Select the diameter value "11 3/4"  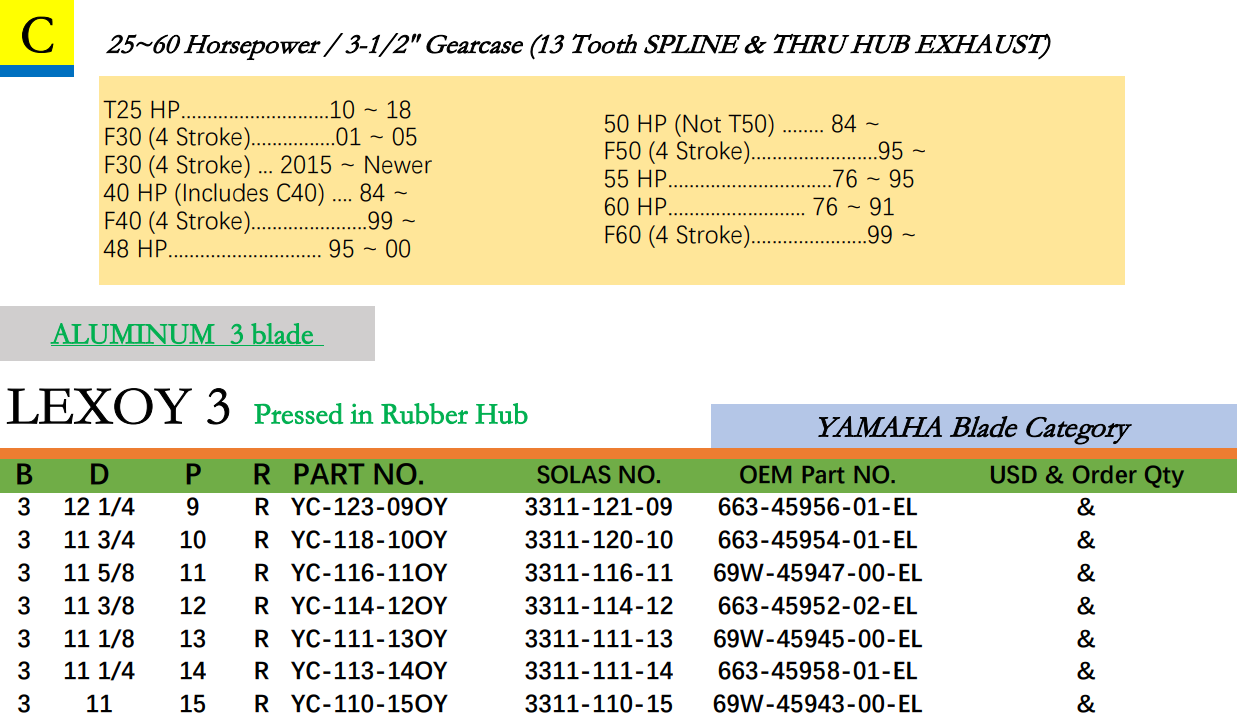pos(99,540)
